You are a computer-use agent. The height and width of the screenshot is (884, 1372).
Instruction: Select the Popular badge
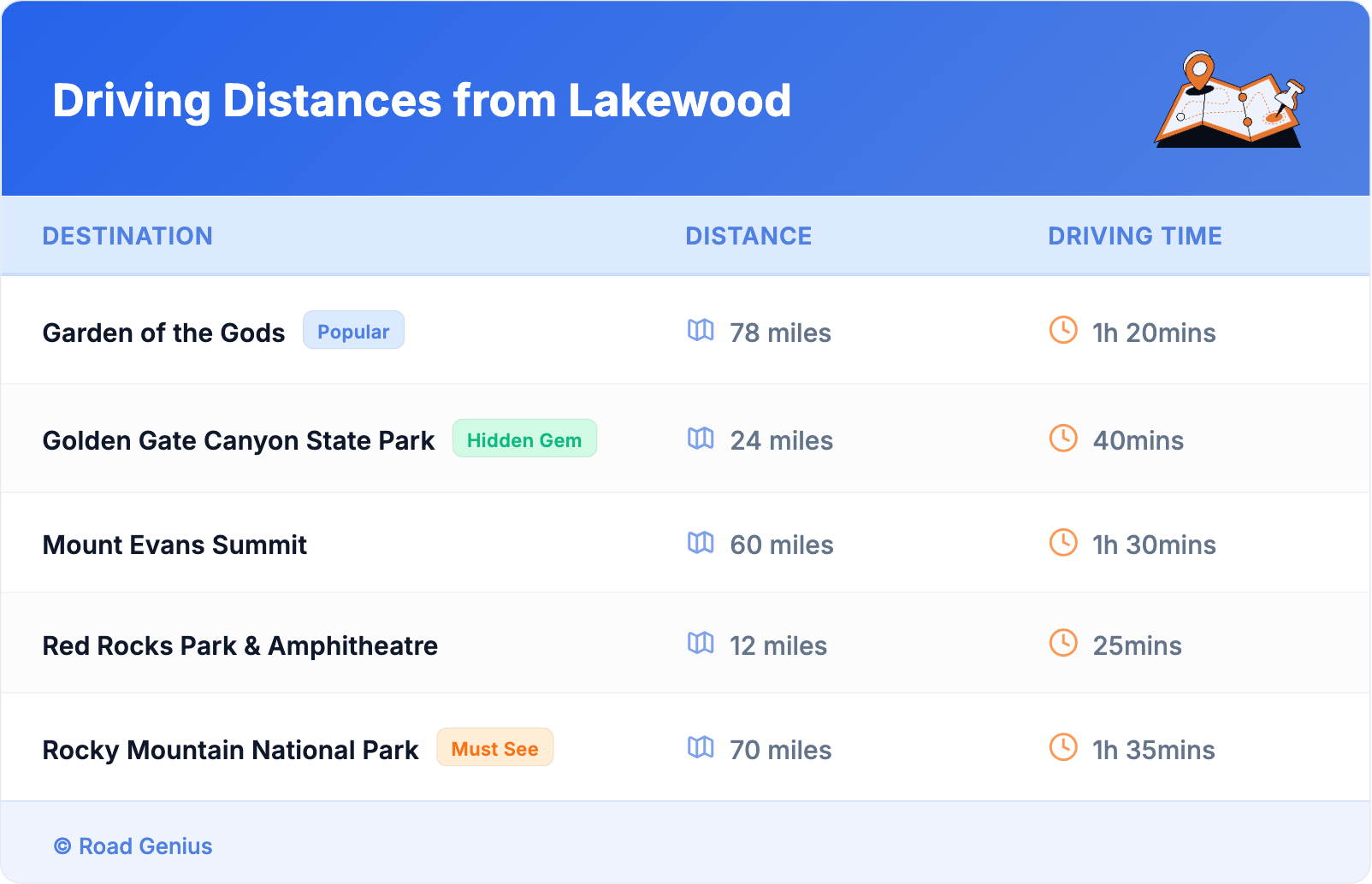[x=353, y=331]
